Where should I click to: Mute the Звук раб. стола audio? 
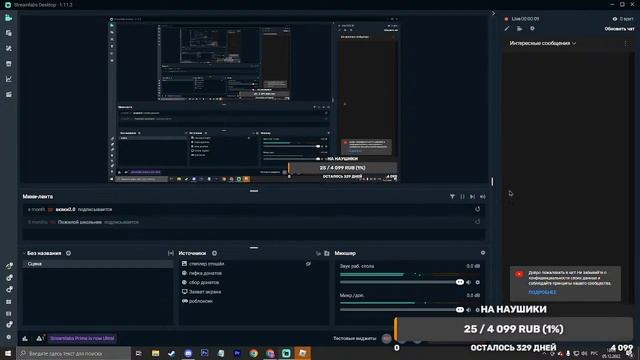click(x=469, y=282)
